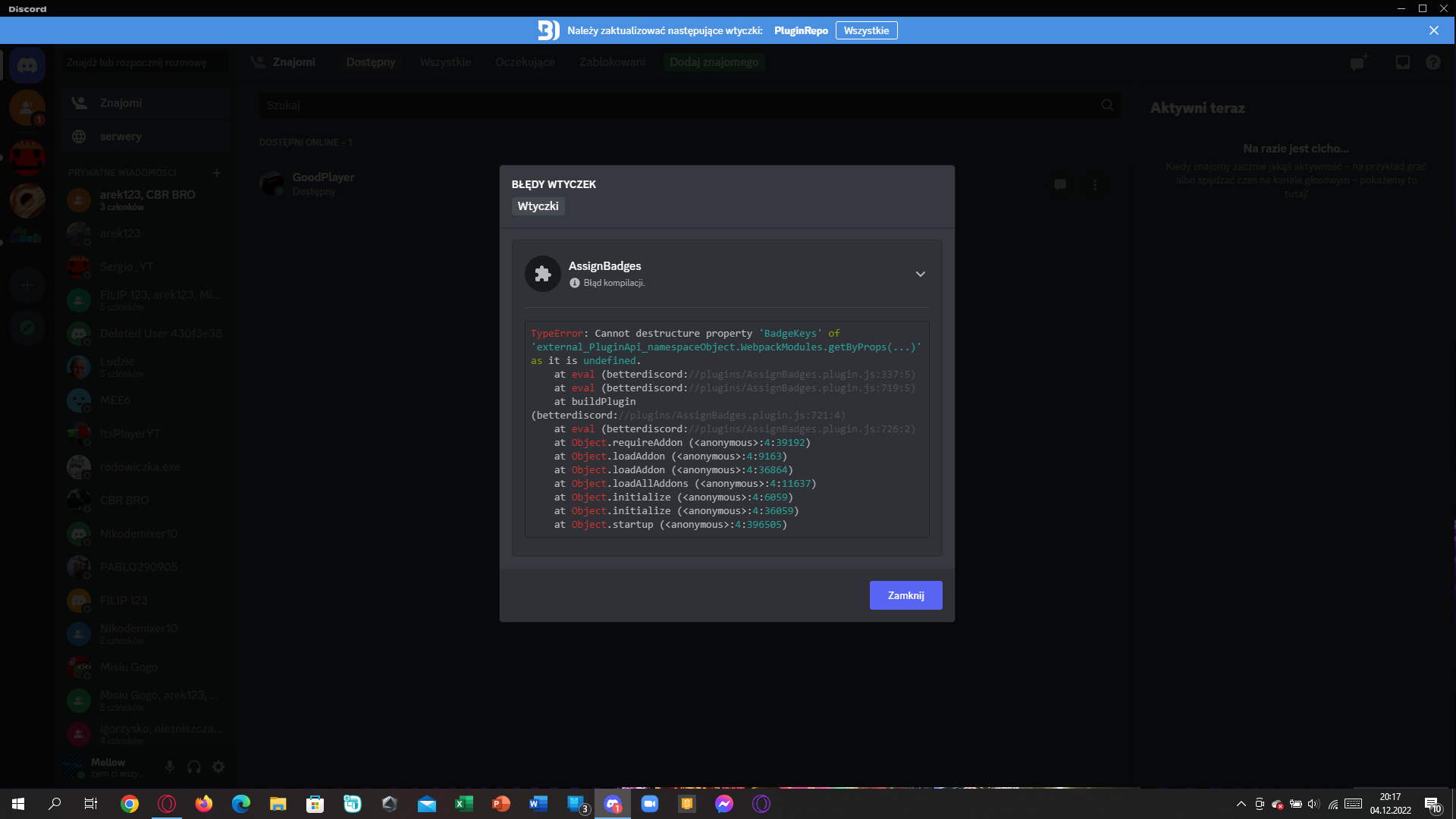The image size is (1456, 819).
Task: Message GoodPlayer via the chat bubble icon
Action: click(1059, 184)
